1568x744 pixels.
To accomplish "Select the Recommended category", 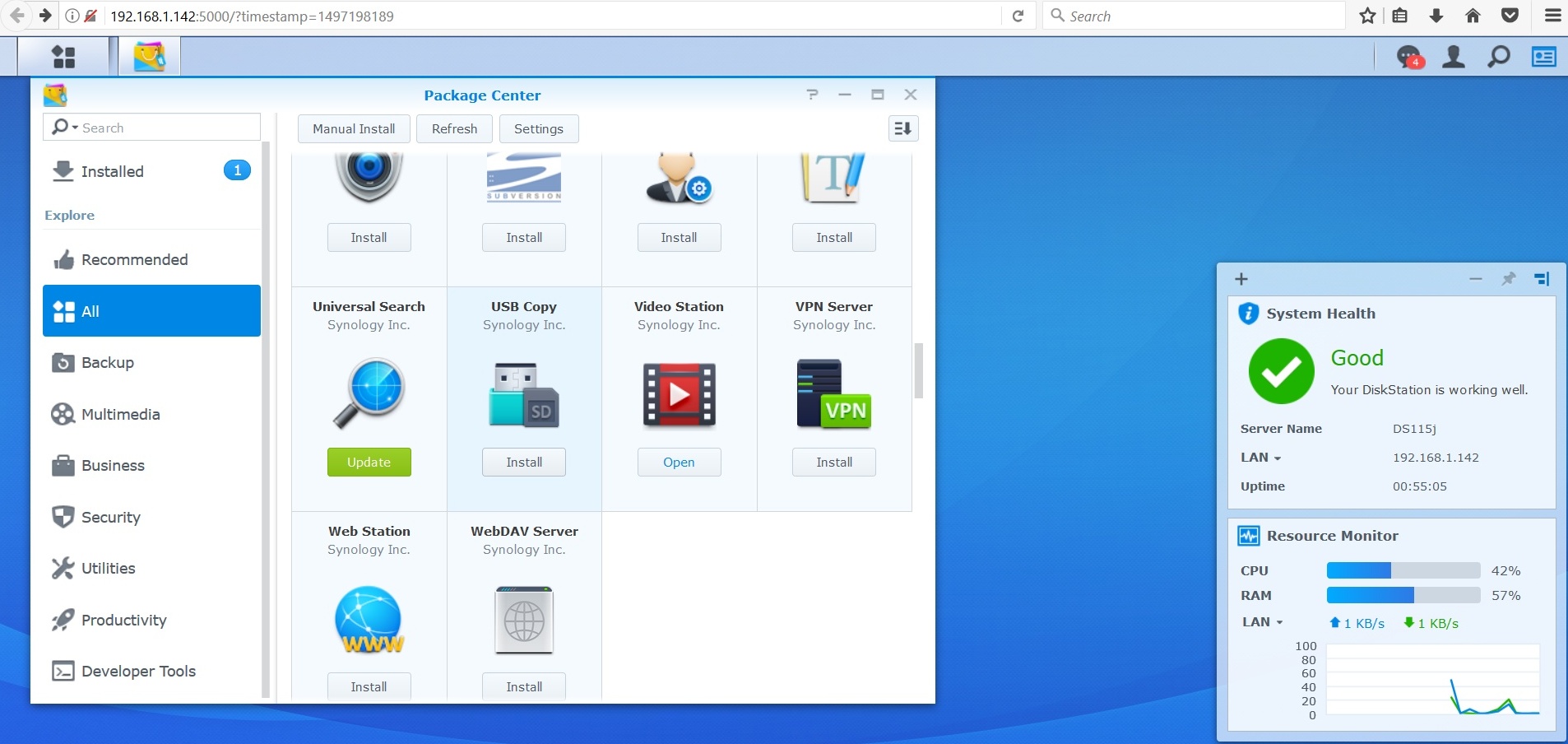I will (x=151, y=260).
